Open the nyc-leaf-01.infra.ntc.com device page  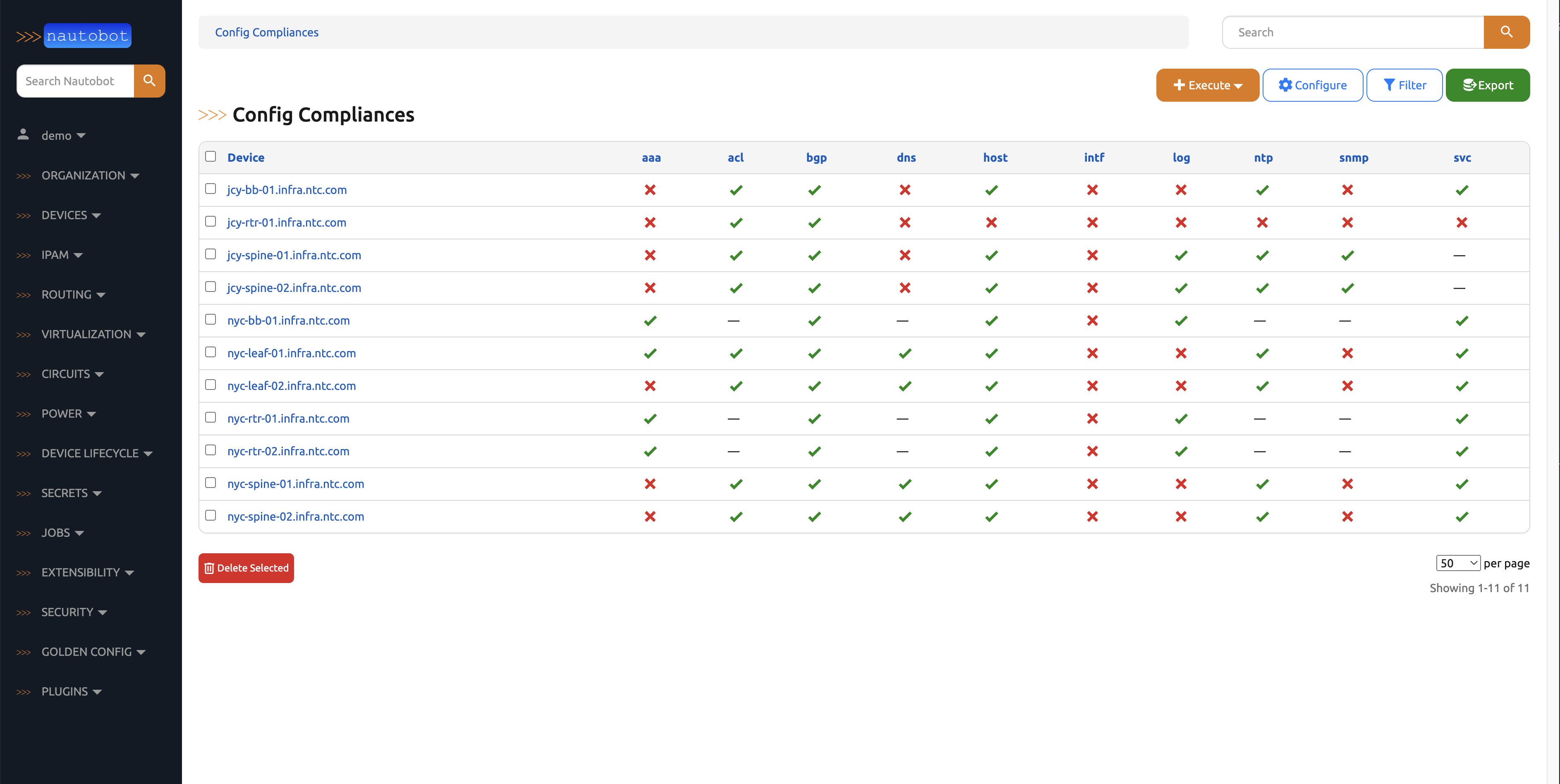coord(291,353)
